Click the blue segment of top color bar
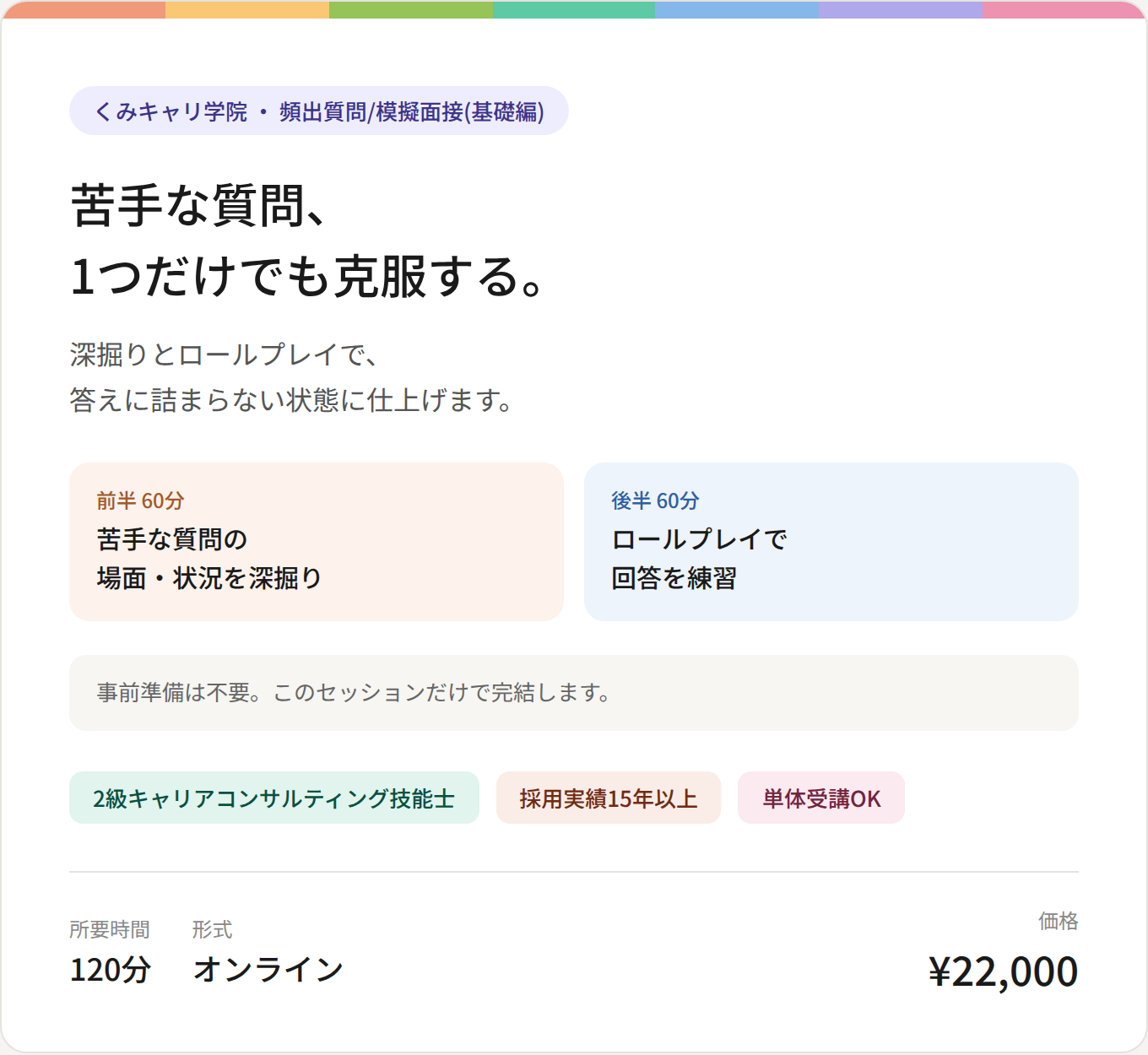 [737, 9]
